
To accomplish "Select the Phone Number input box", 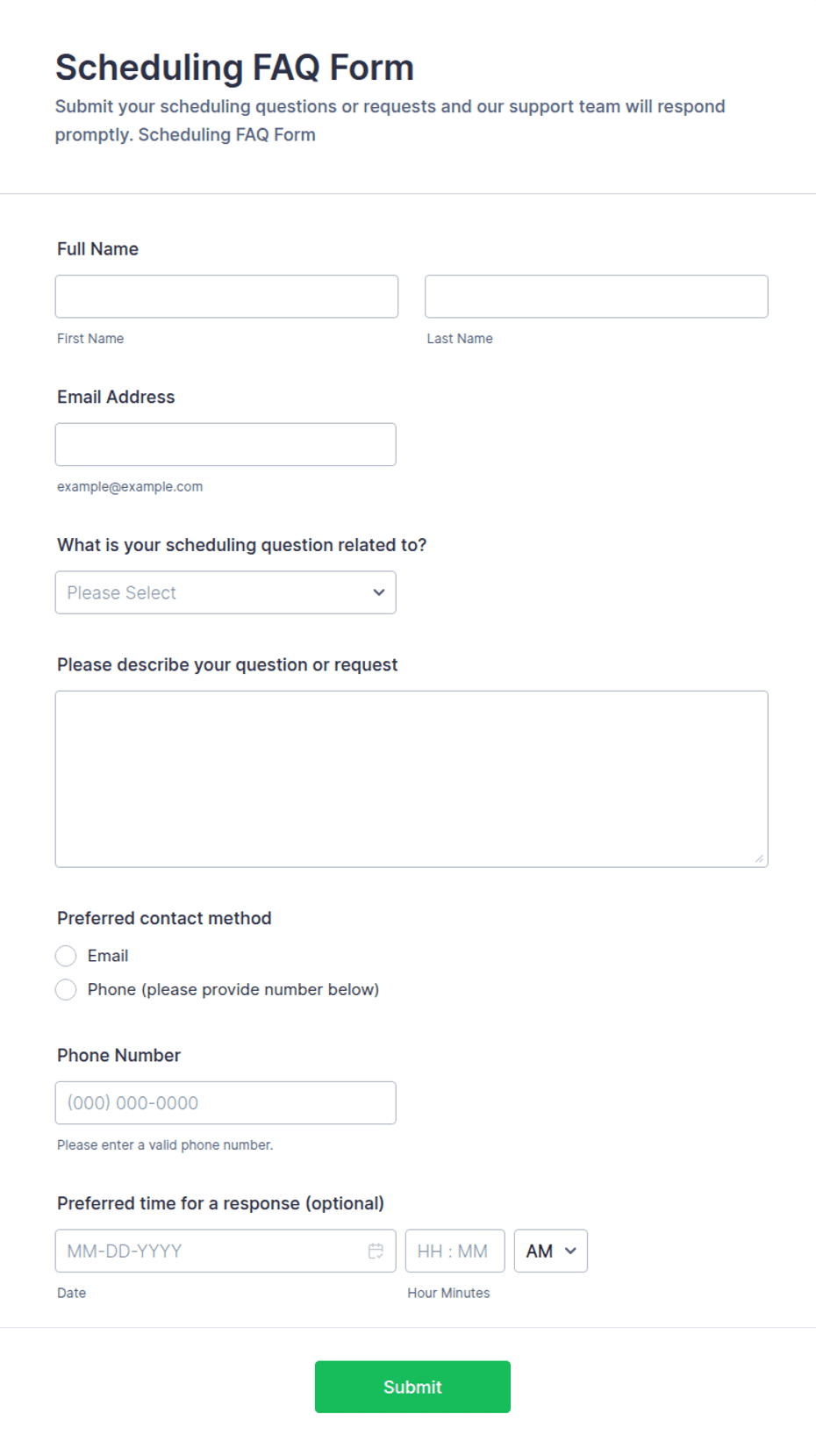I will [x=225, y=1103].
